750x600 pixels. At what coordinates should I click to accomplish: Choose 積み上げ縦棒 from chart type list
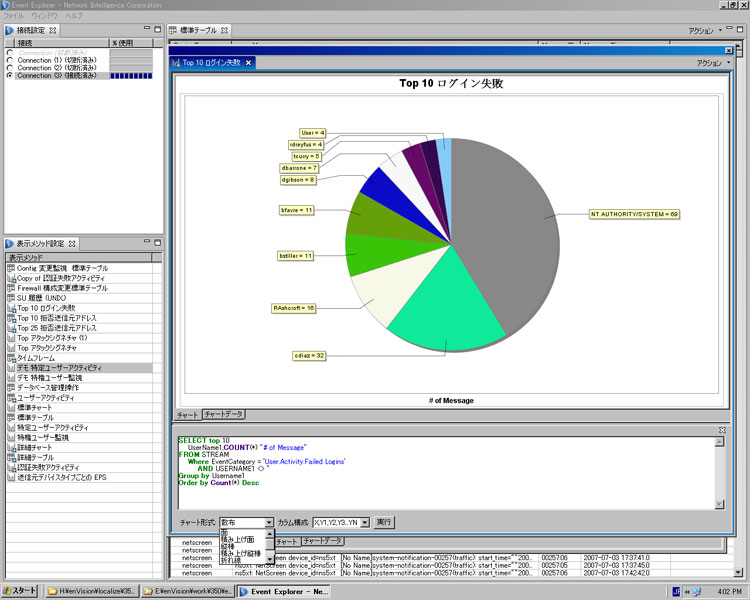[x=241, y=553]
